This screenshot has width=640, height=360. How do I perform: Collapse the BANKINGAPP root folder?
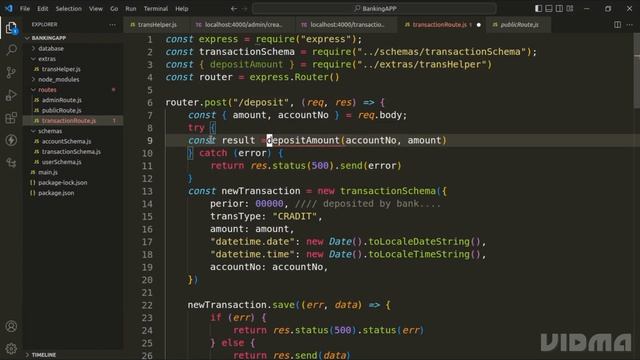pos(73,38)
